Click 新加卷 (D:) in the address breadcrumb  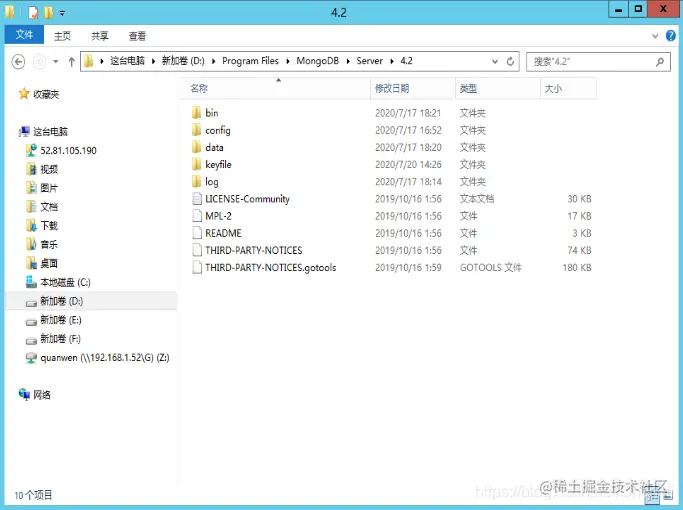click(x=183, y=61)
